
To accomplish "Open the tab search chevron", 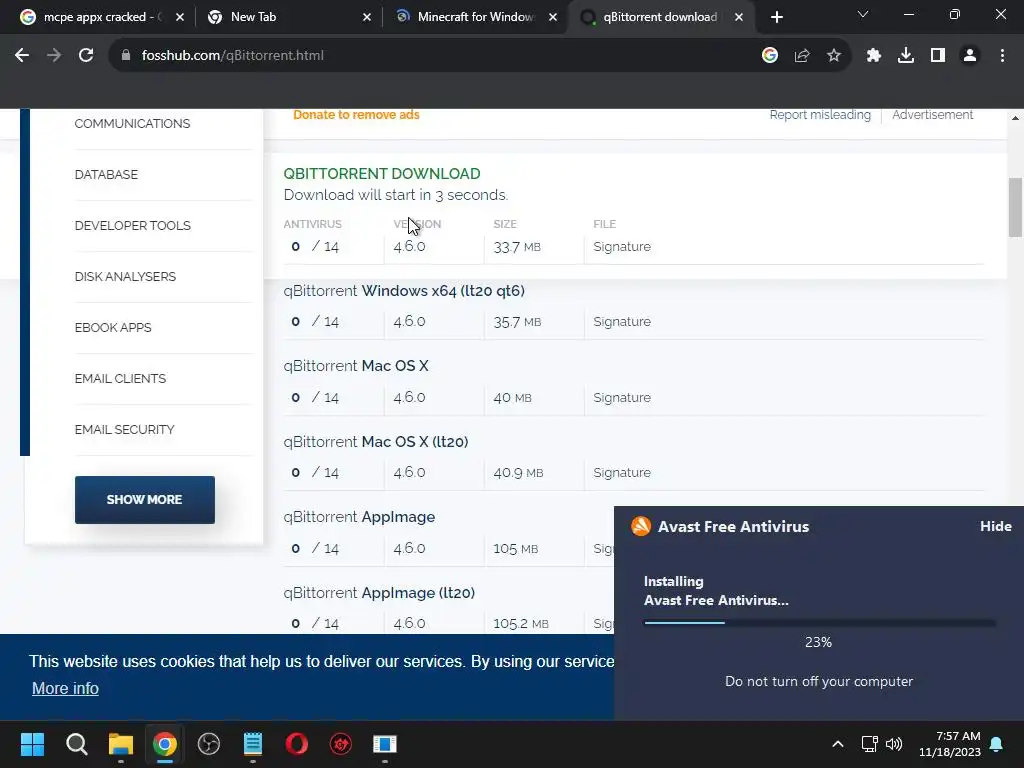I will tap(863, 14).
